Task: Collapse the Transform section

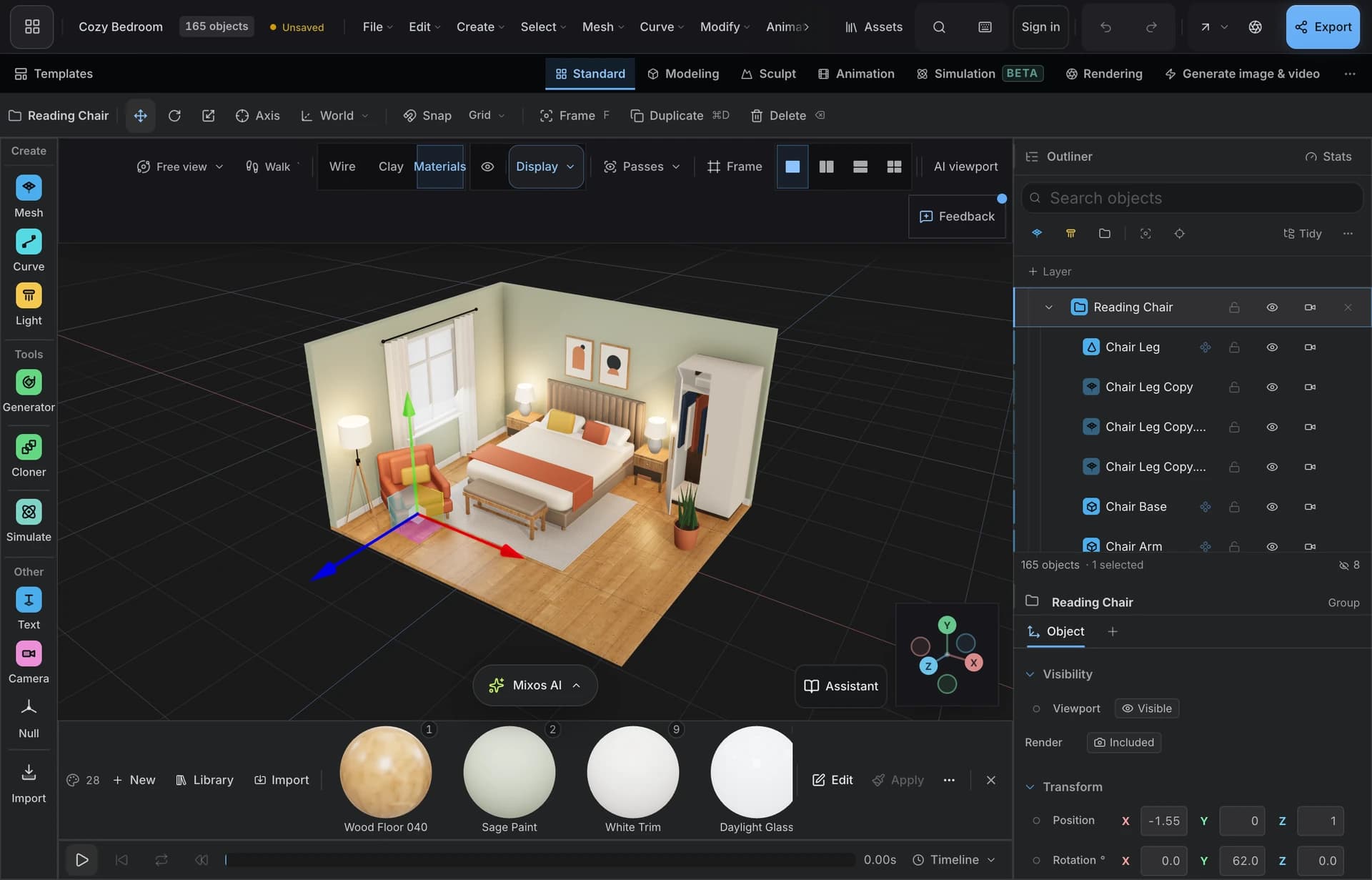Action: point(1030,787)
